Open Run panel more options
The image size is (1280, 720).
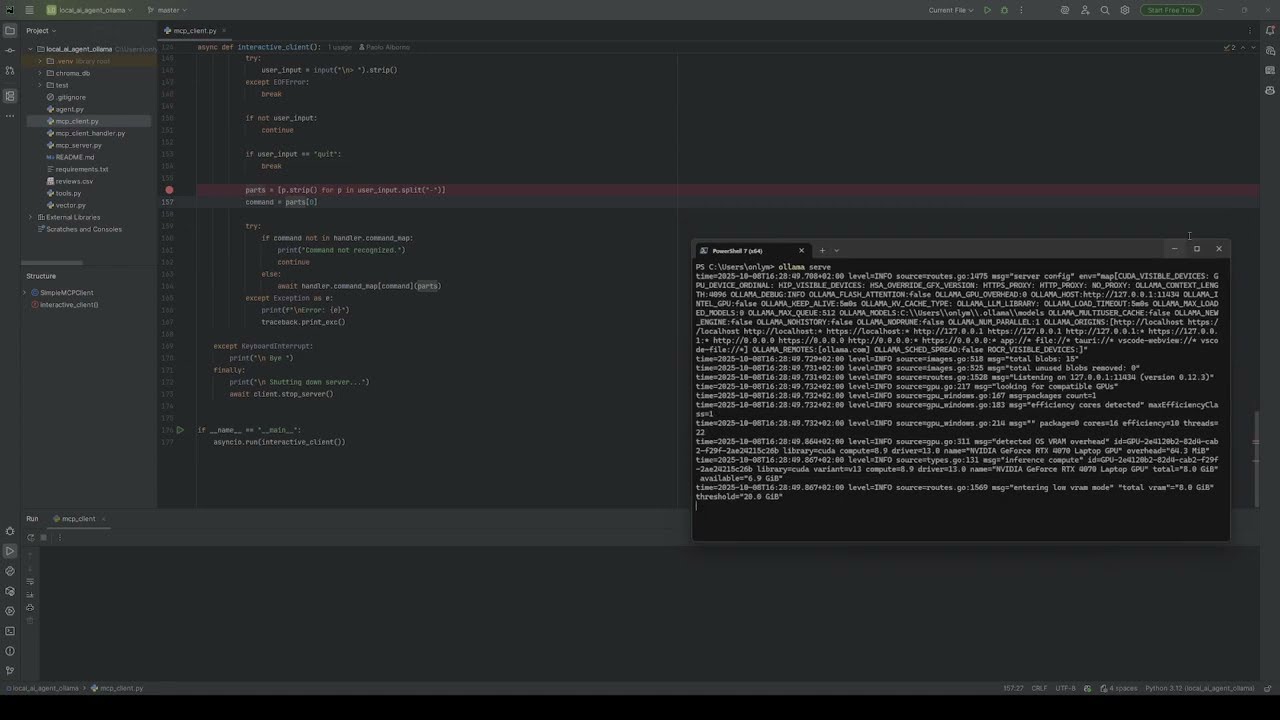[x=59, y=537]
